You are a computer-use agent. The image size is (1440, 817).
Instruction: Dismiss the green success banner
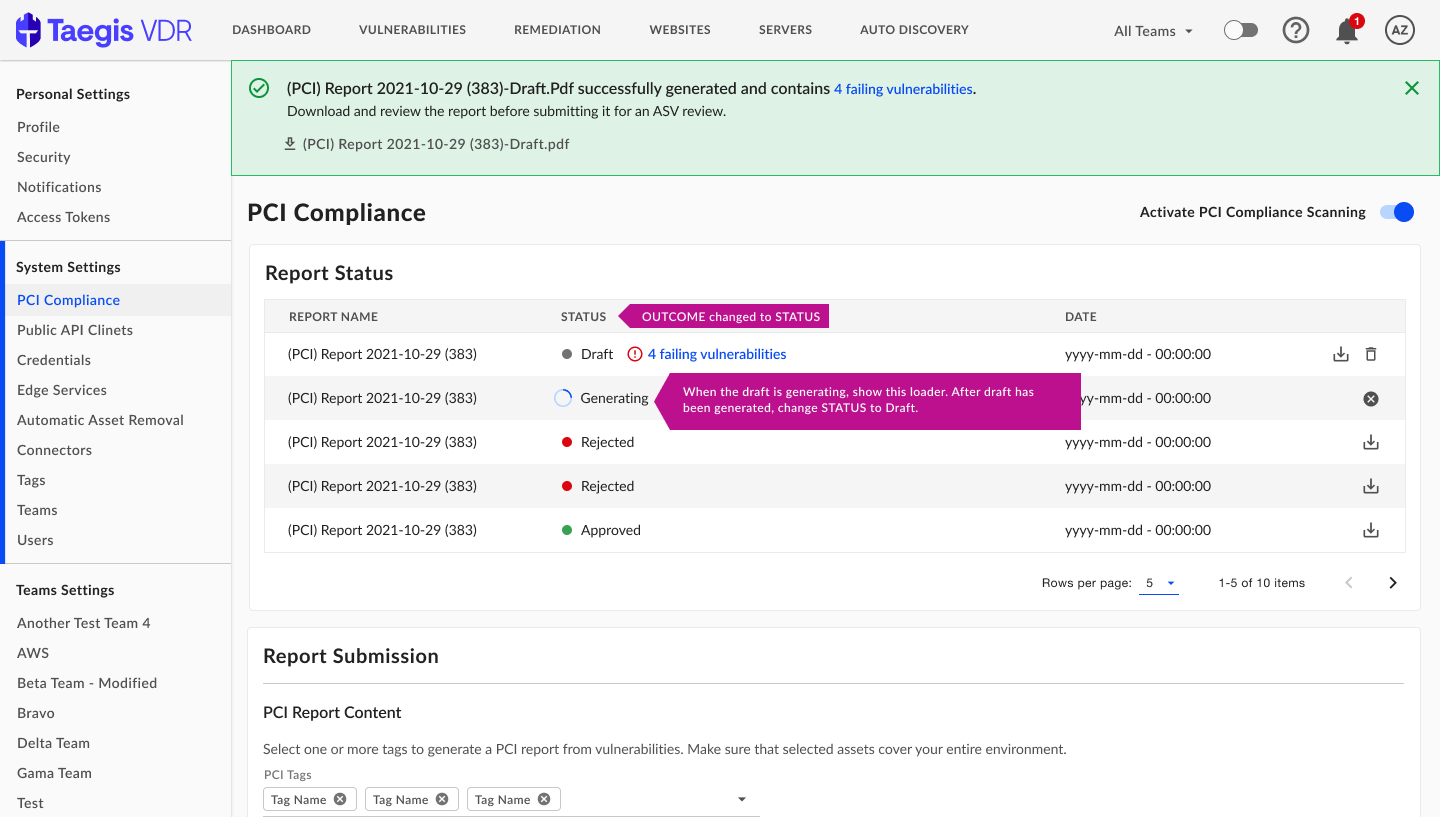click(1412, 88)
